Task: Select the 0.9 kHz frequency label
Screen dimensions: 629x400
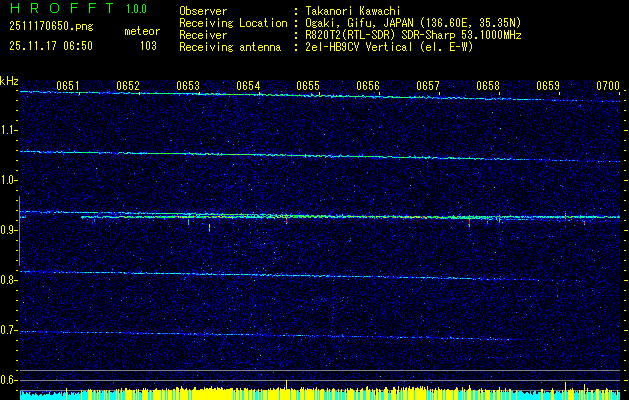Action: pyautogui.click(x=8, y=230)
